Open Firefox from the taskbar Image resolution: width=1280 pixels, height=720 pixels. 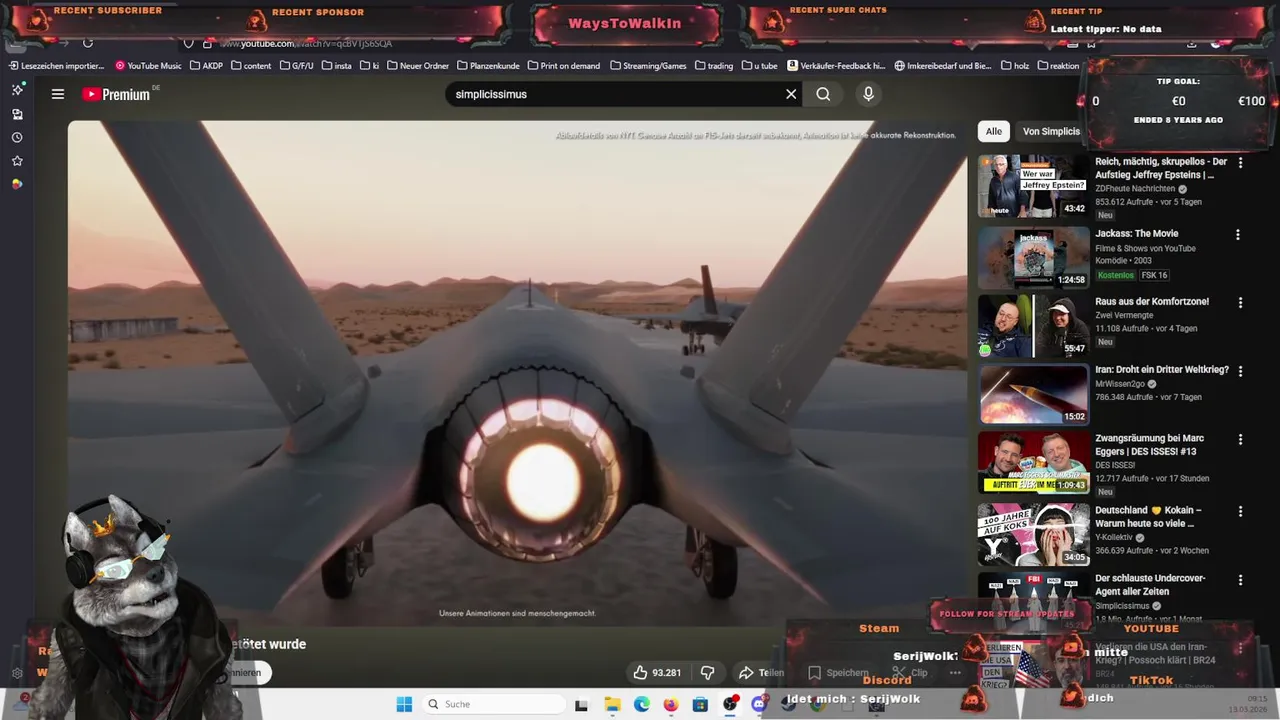670,704
